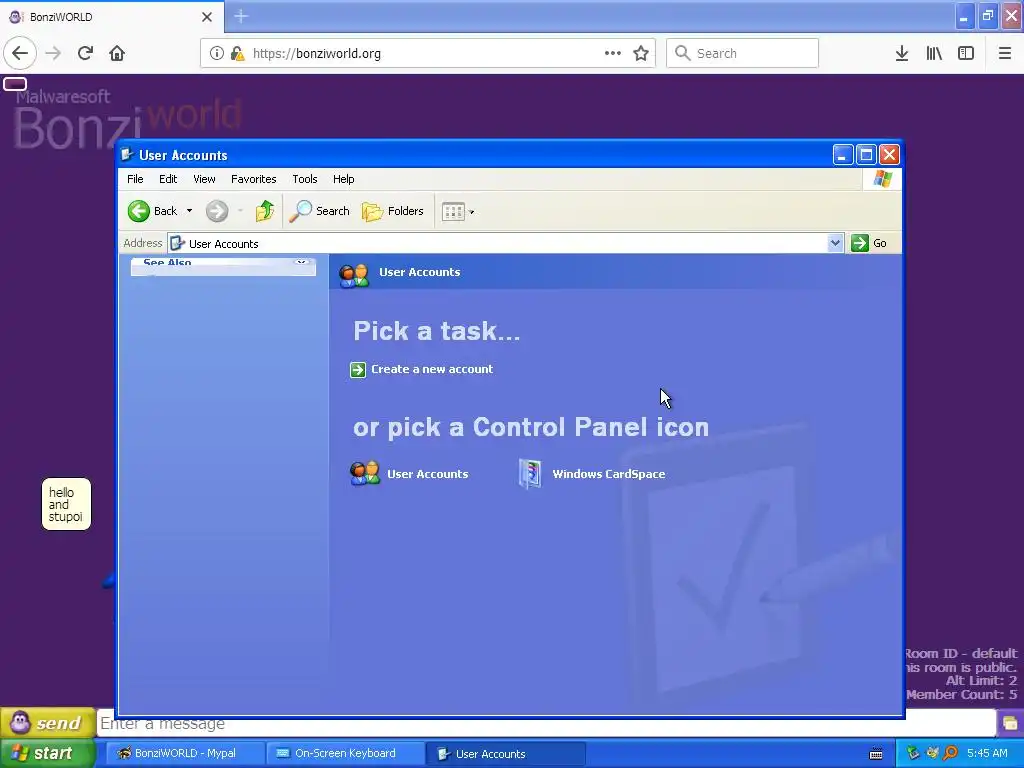The height and width of the screenshot is (768, 1024).
Task: Click the User Accounts window title icon
Action: (127, 155)
